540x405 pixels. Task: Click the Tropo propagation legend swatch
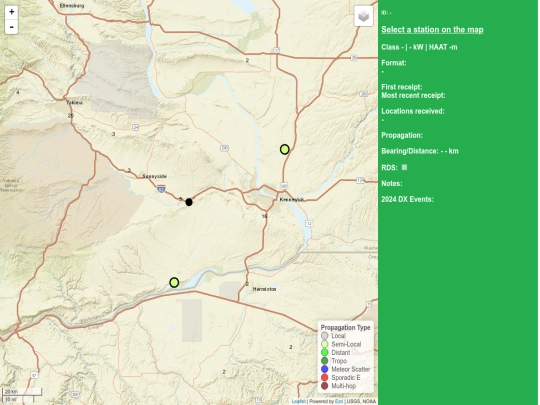click(x=324, y=361)
